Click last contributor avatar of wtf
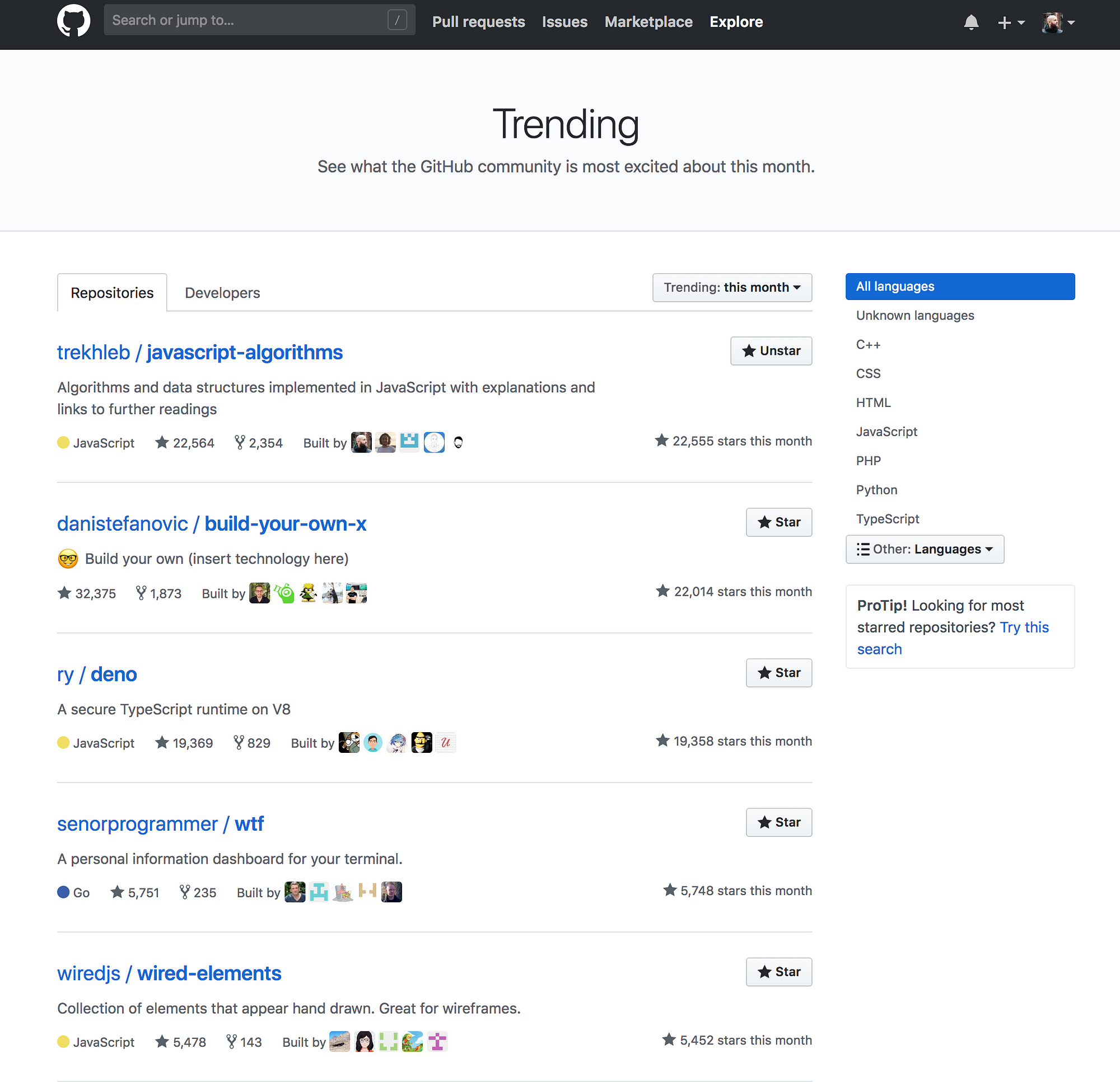Viewport: 1120px width, 1082px height. point(391,893)
